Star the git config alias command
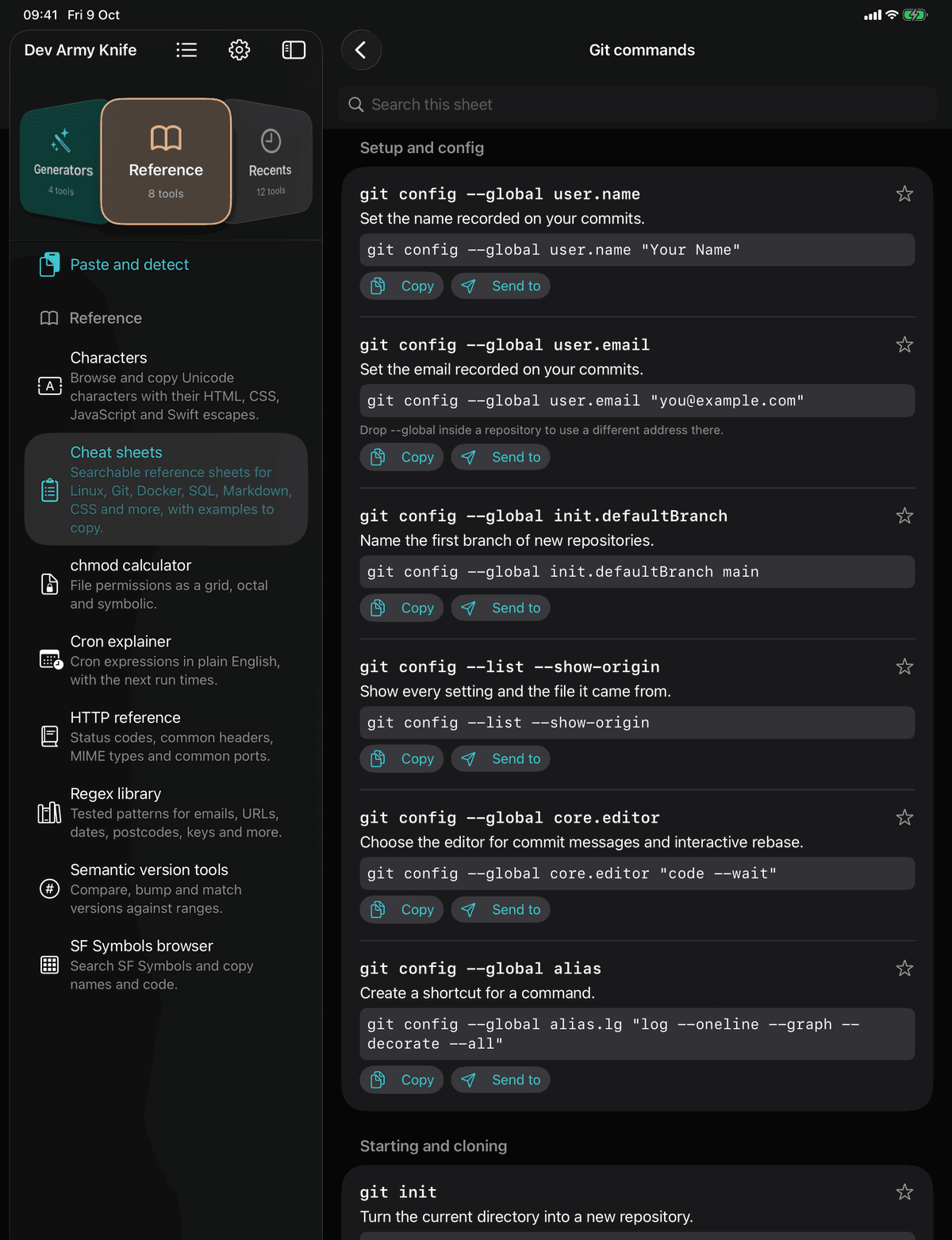952x1240 pixels. (x=904, y=969)
